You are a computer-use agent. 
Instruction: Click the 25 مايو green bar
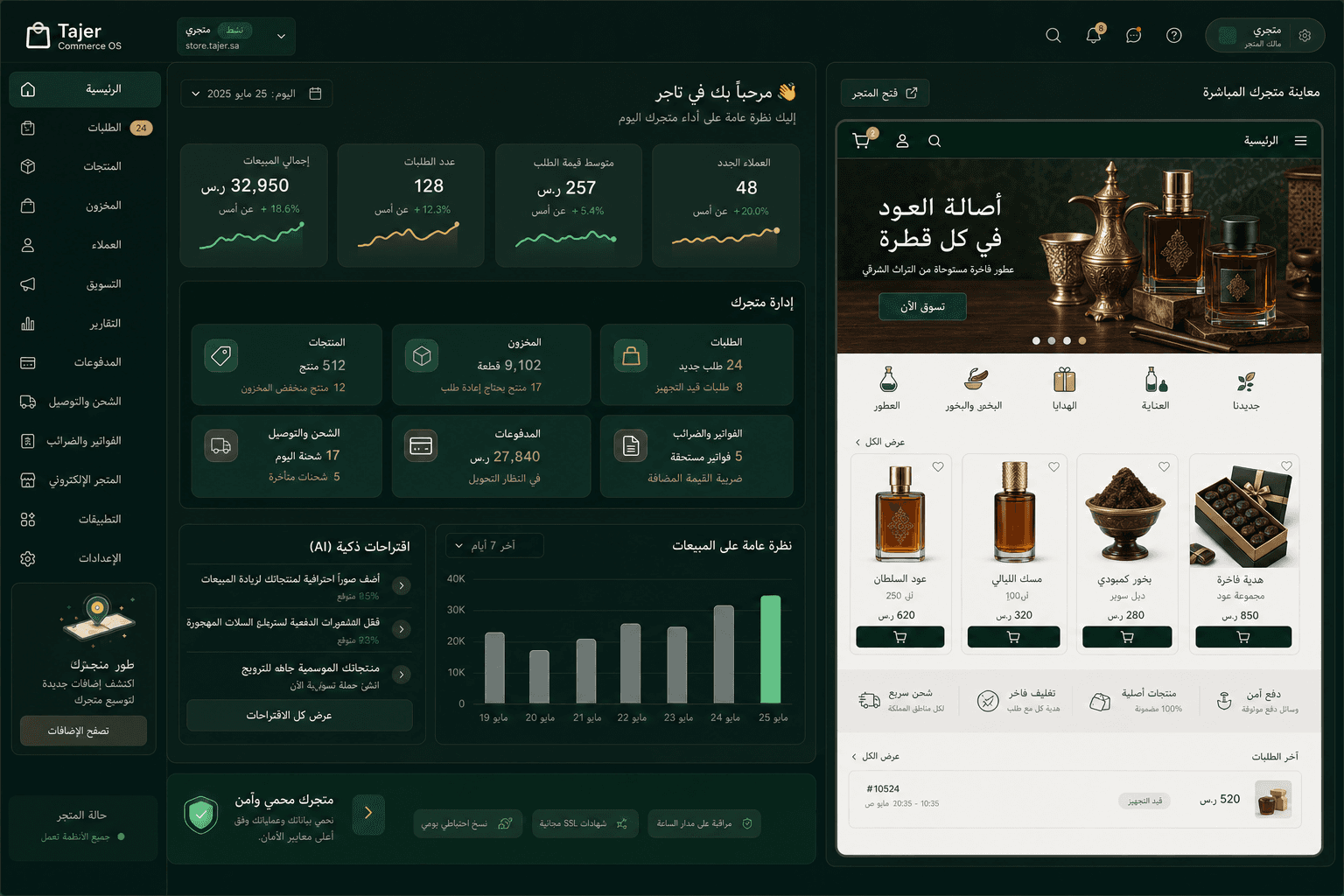point(770,649)
